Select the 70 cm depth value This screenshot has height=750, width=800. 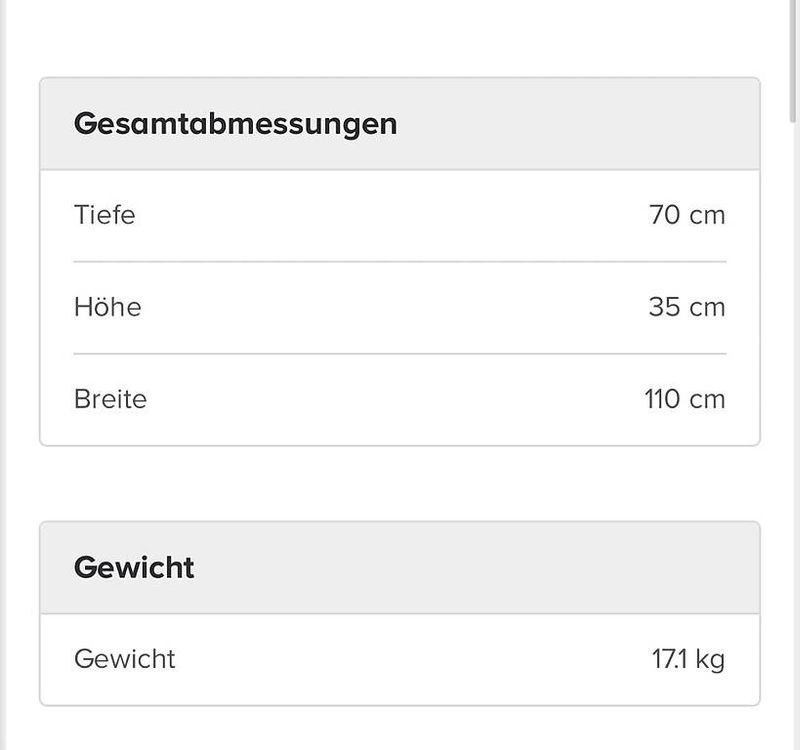point(687,214)
